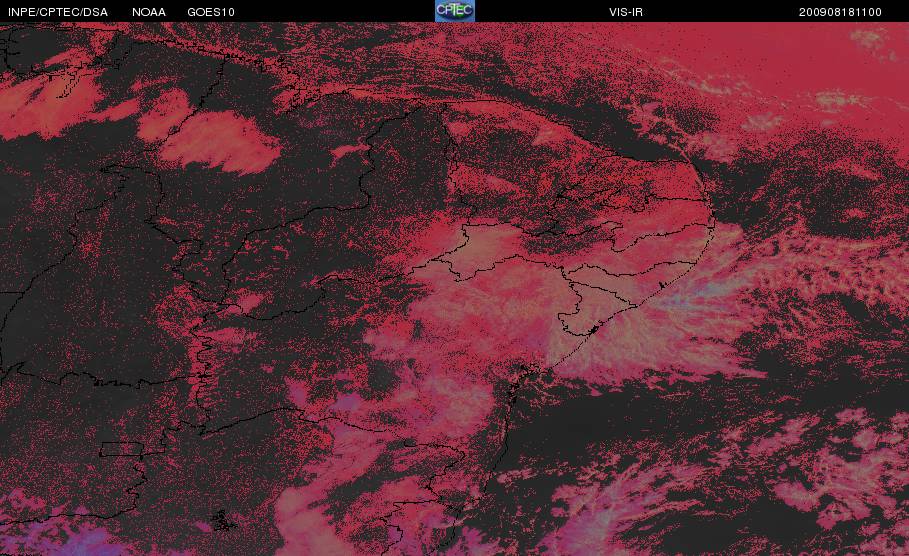
Task: Select the INPE/CPTEC/DSA header label
Action: pos(58,12)
